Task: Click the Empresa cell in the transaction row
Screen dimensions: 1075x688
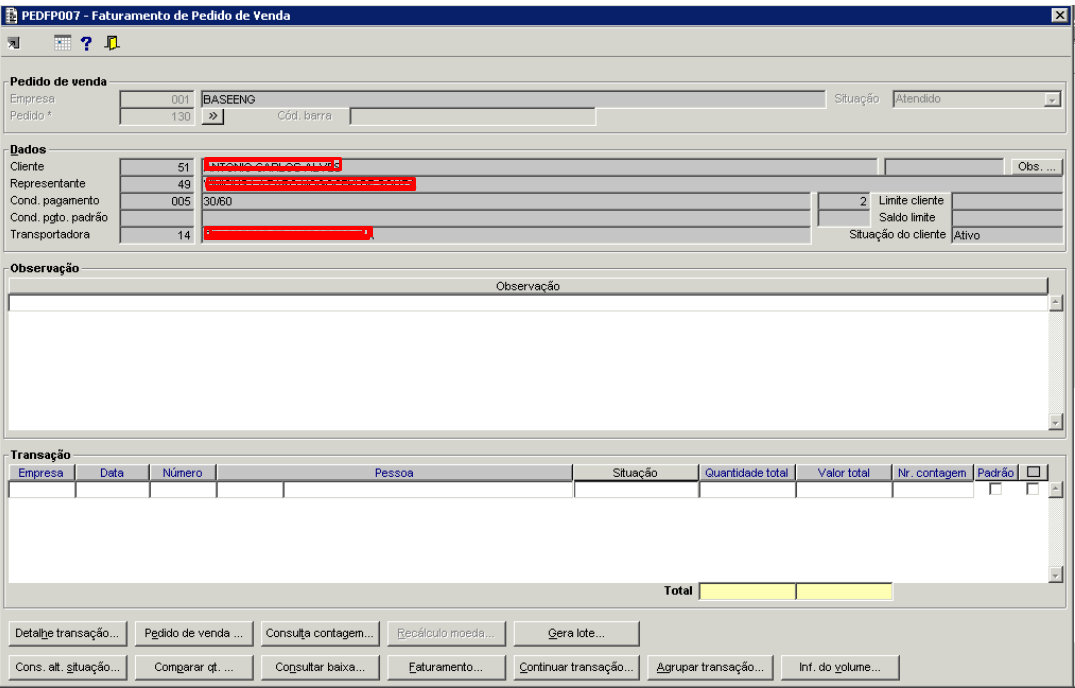Action: tap(41, 489)
